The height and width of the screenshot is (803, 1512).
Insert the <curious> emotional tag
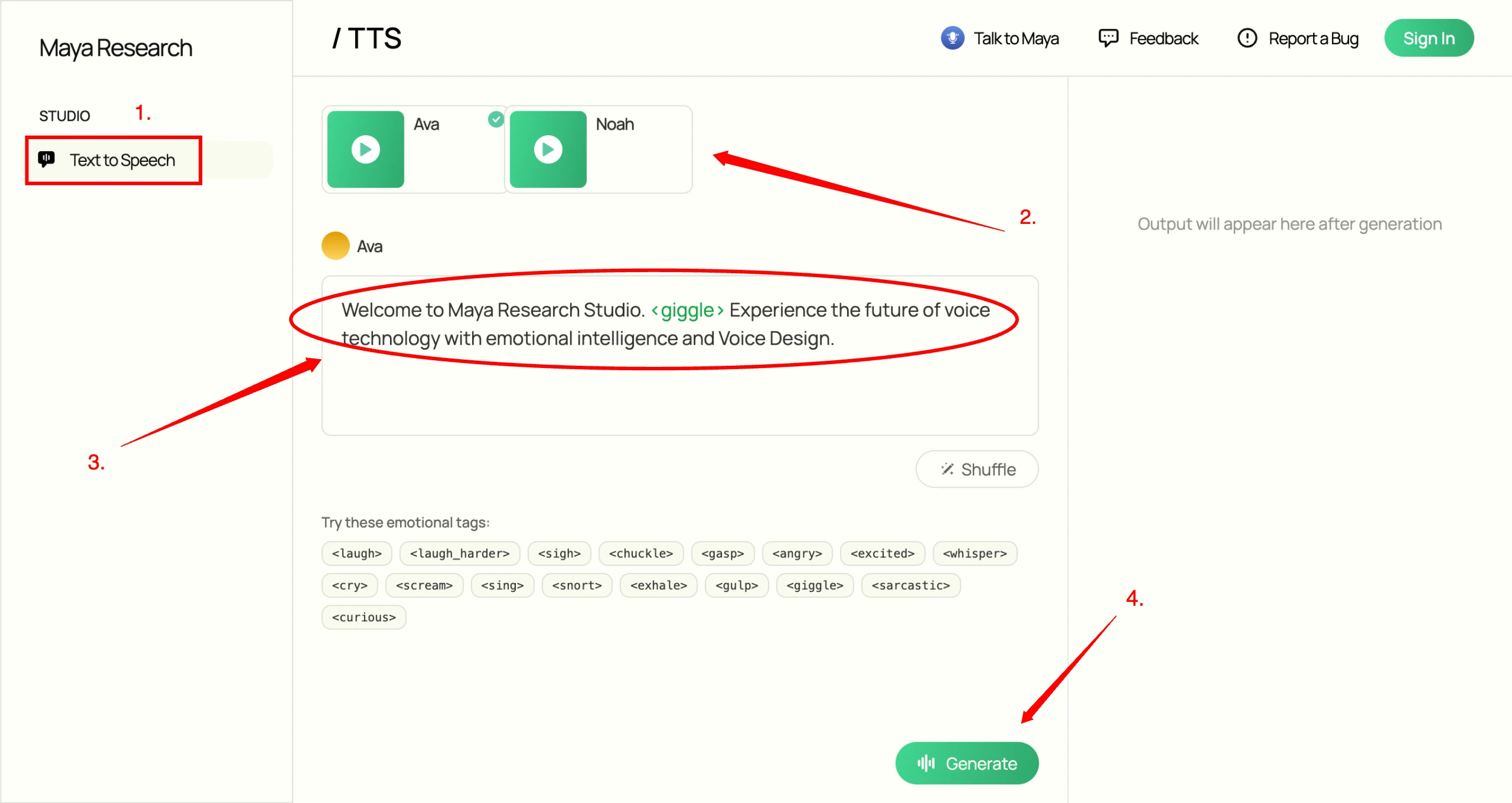point(363,617)
